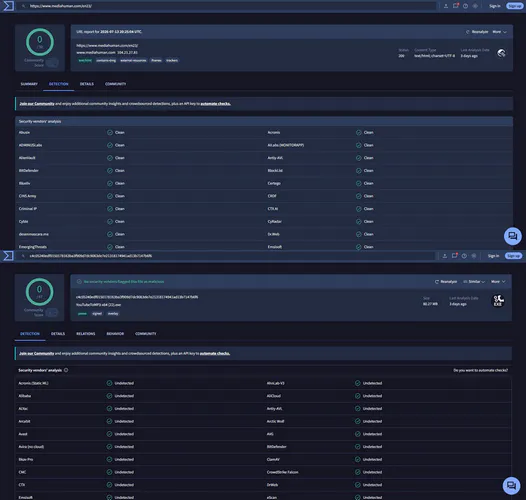
Task: Follow automate checks link in lower banner
Action: click(215, 353)
